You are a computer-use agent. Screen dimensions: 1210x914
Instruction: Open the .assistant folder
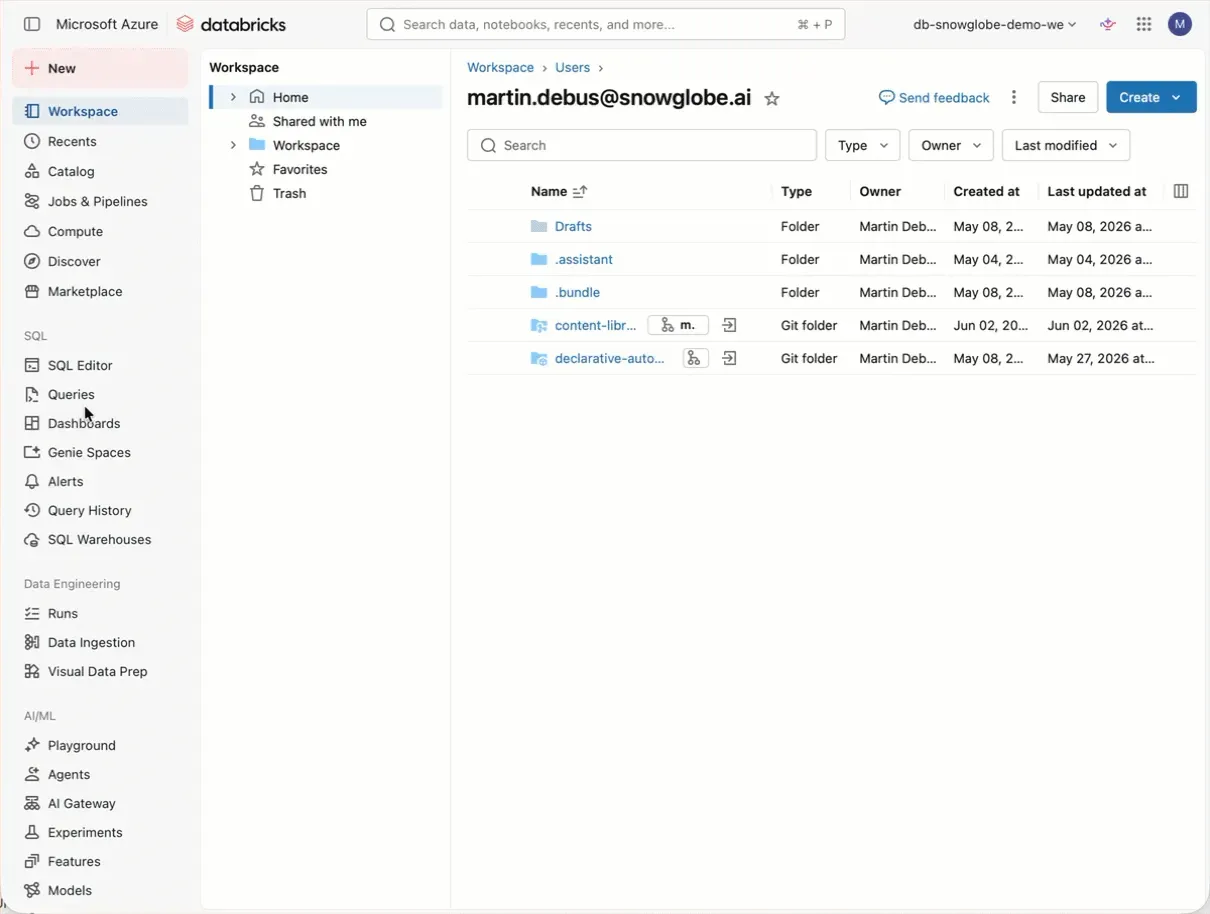click(x=583, y=259)
